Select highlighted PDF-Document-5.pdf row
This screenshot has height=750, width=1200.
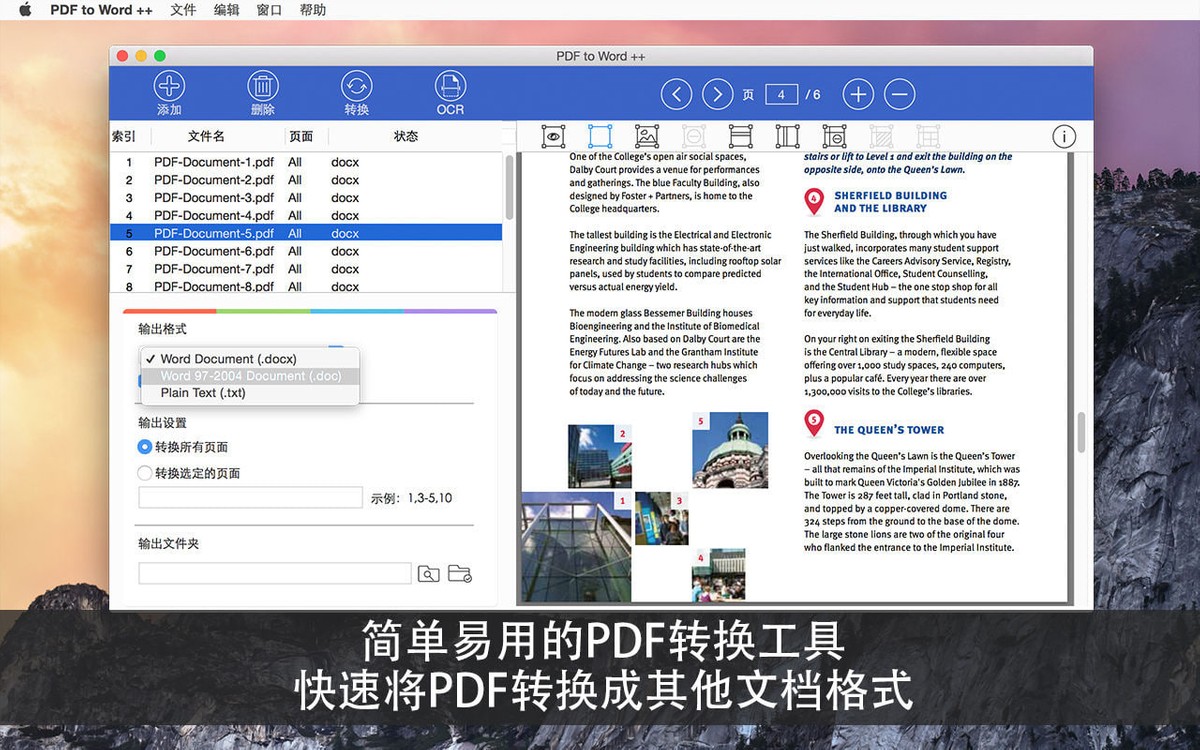click(x=306, y=233)
